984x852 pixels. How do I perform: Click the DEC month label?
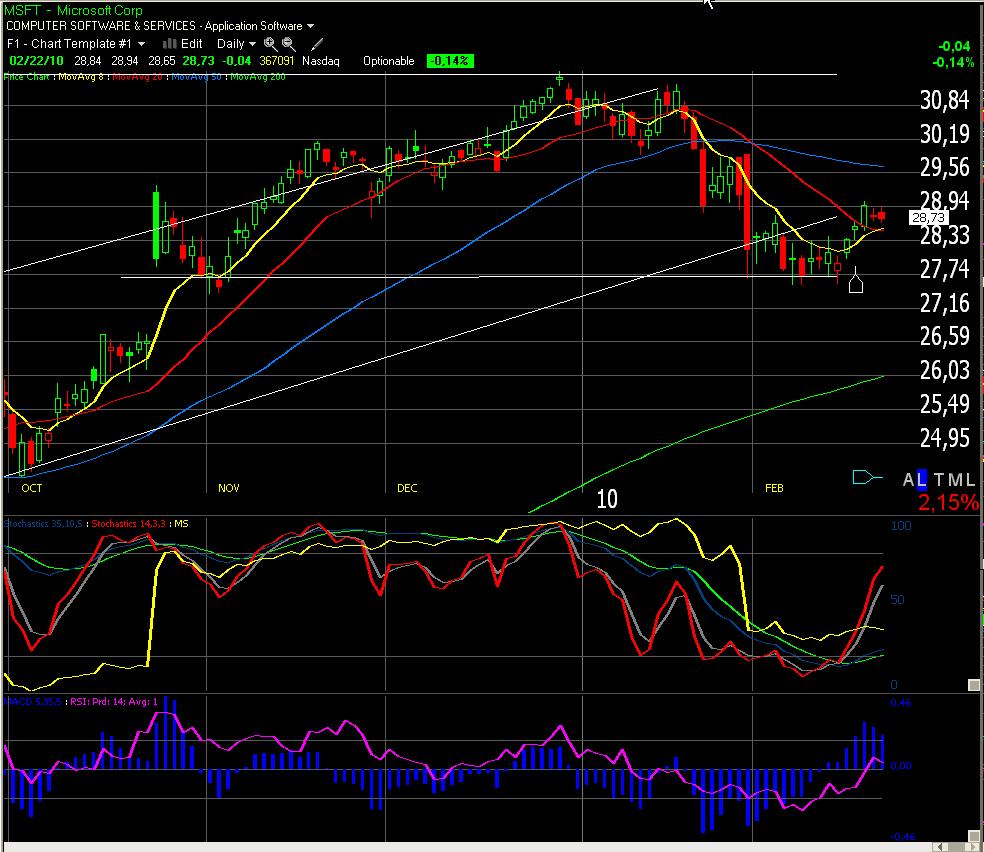tap(407, 488)
